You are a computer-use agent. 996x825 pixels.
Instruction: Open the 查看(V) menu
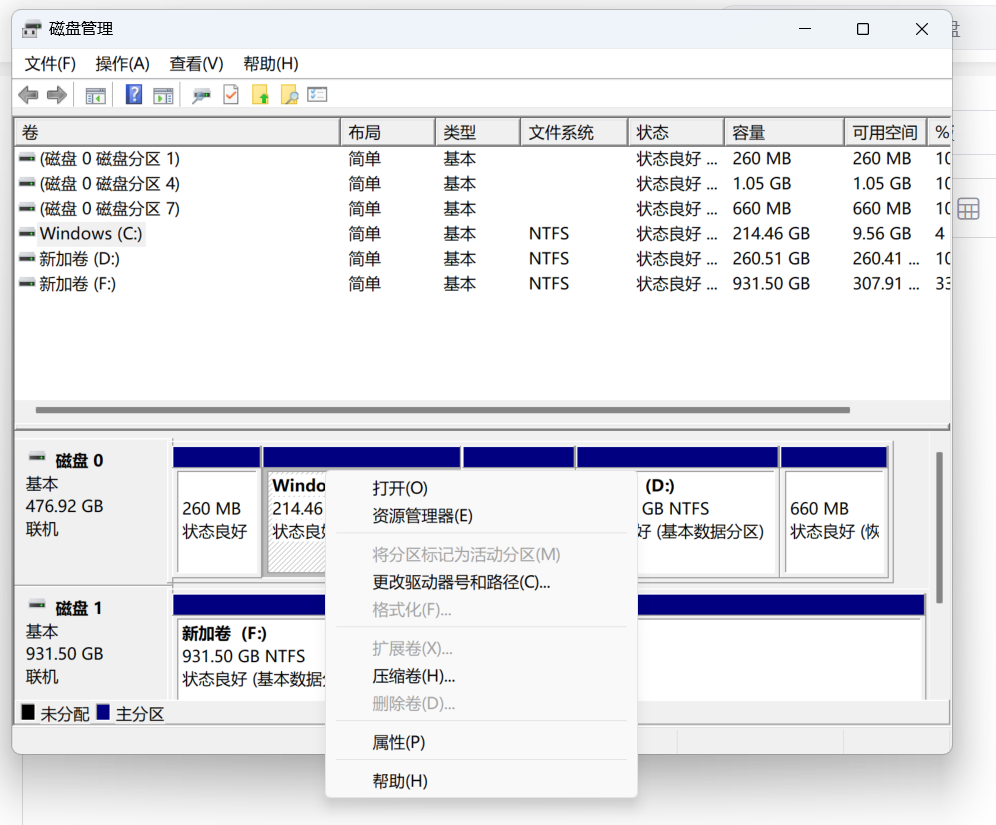196,64
